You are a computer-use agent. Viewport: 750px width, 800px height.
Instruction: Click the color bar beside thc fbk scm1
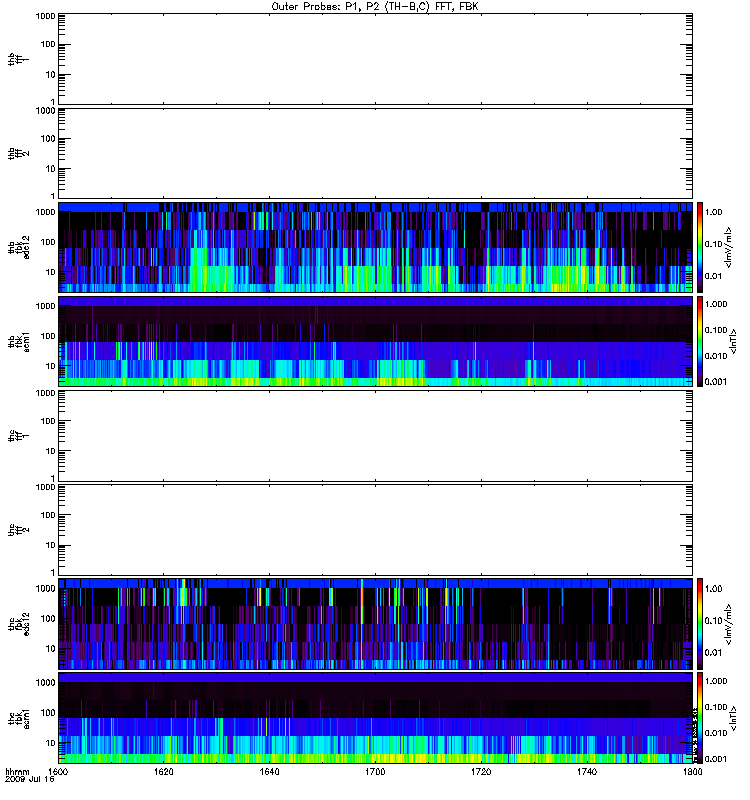pos(699,718)
